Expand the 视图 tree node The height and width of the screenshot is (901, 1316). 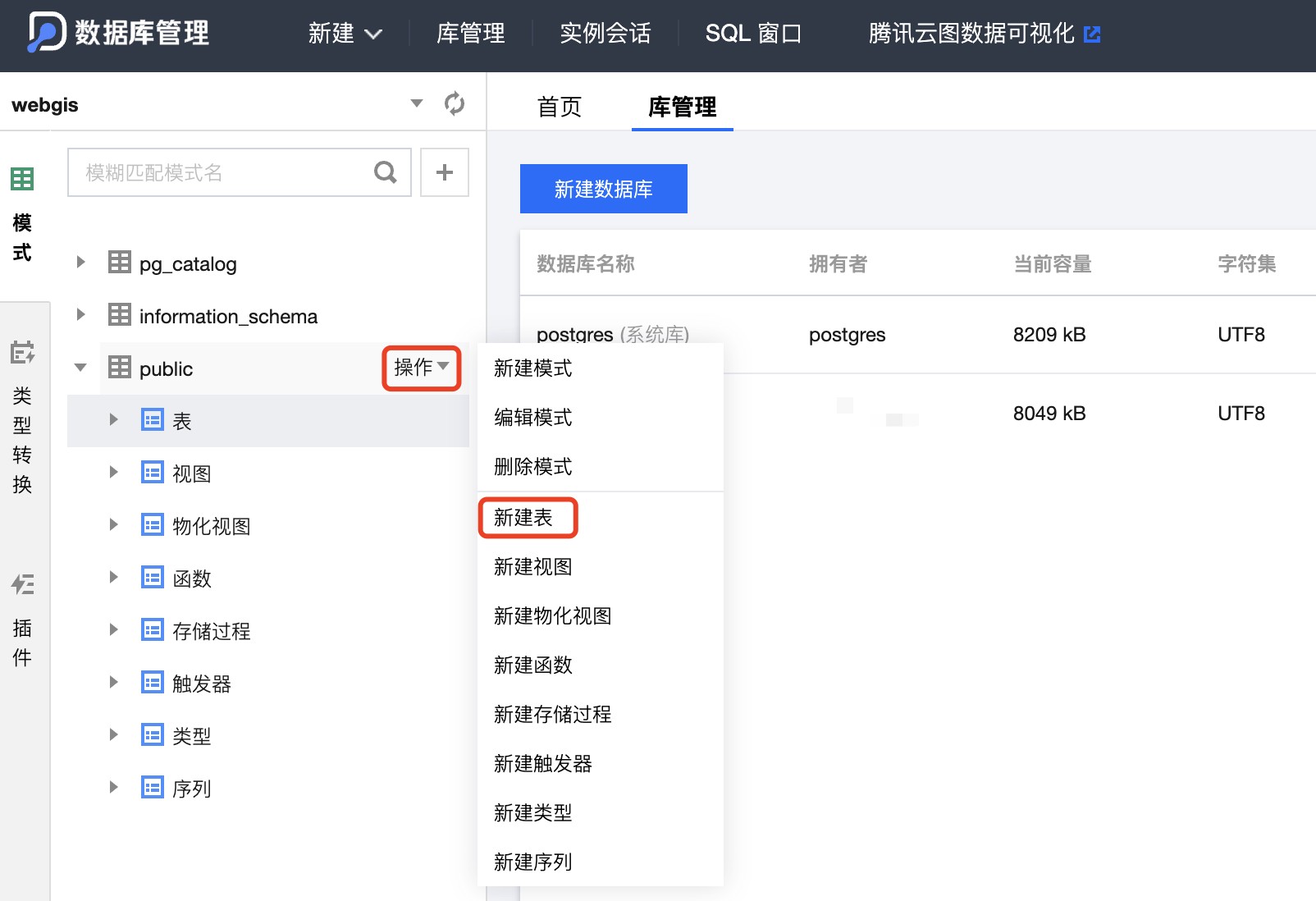click(x=113, y=473)
